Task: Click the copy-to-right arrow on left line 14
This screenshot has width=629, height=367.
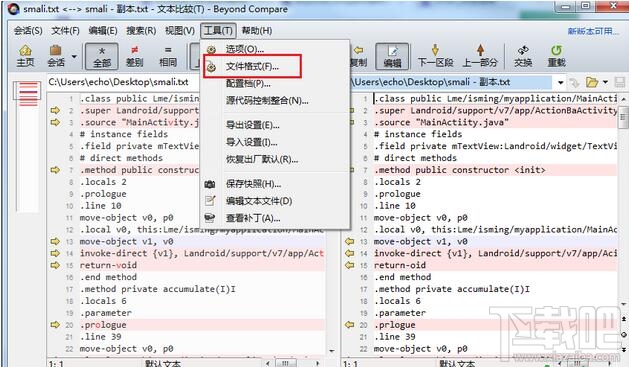Action: (x=55, y=253)
